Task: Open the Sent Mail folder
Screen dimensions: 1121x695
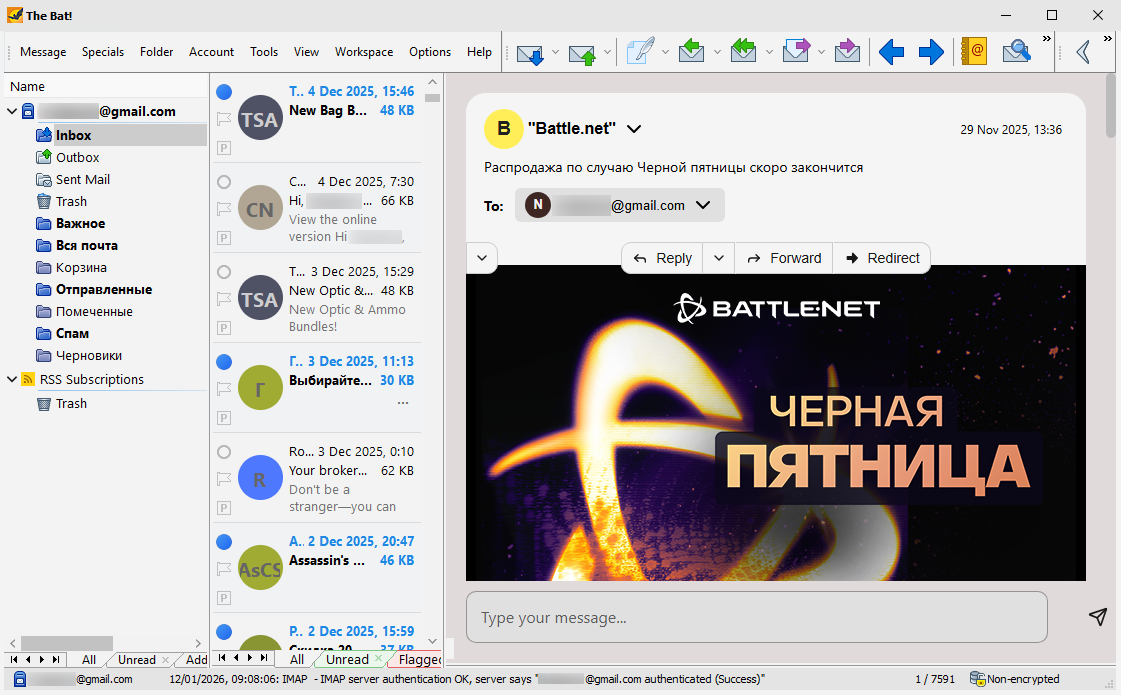Action: pos(82,179)
